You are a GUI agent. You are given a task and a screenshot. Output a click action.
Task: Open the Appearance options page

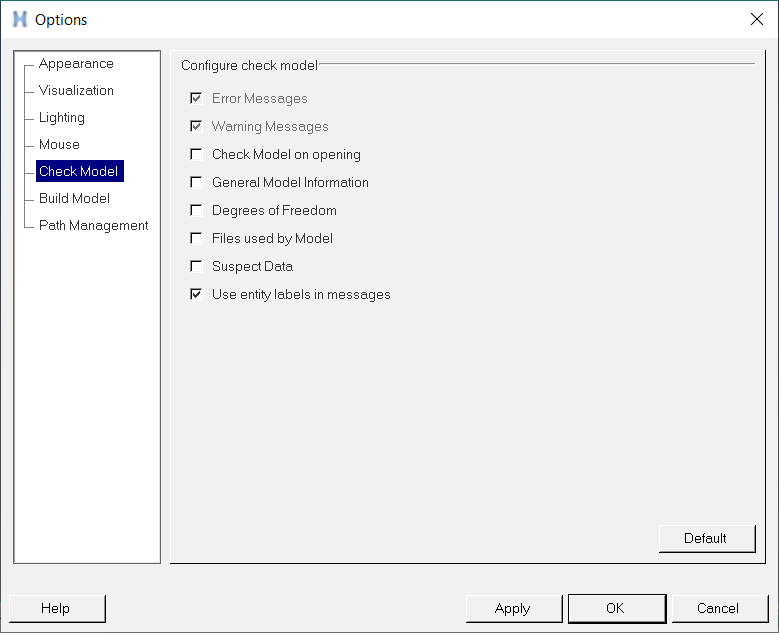(x=76, y=64)
